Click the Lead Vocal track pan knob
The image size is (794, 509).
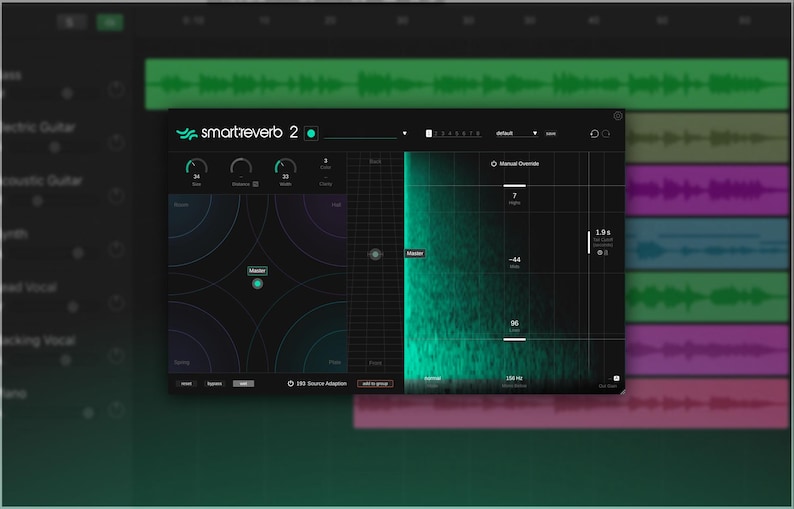(x=116, y=302)
